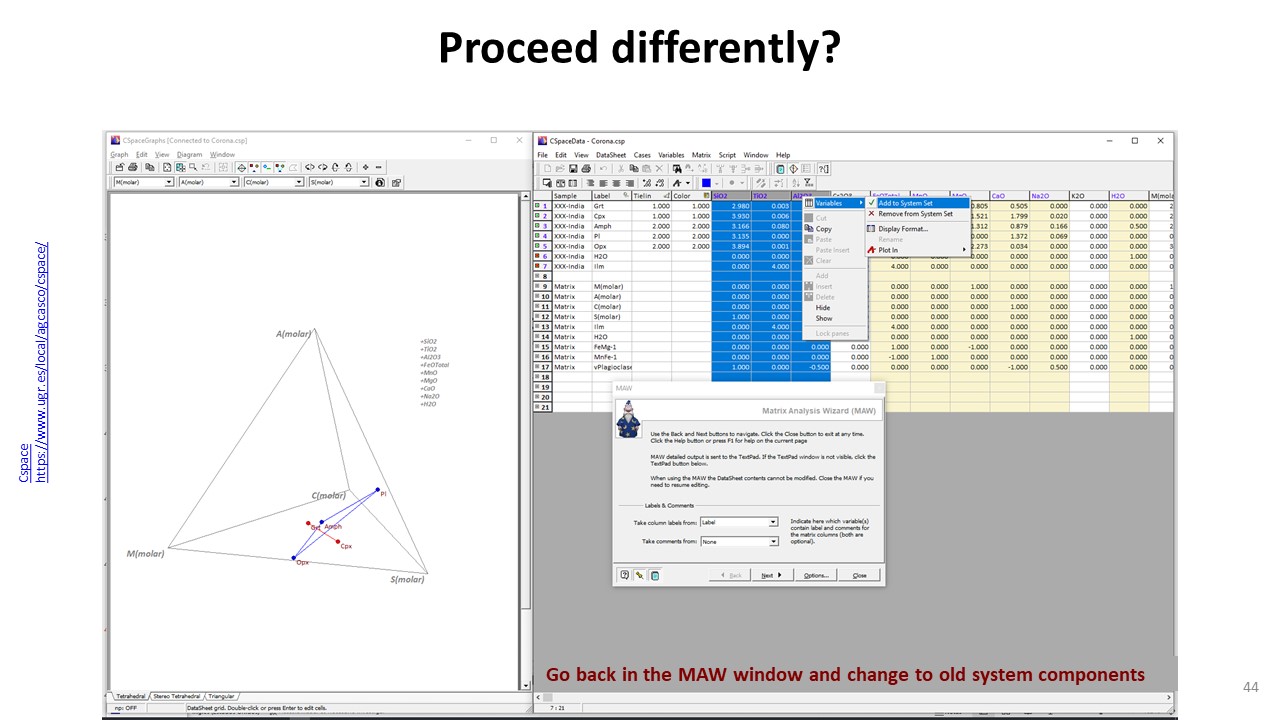Click the TextPad button in MAW dialog
The height and width of the screenshot is (720, 1280).
tap(654, 575)
